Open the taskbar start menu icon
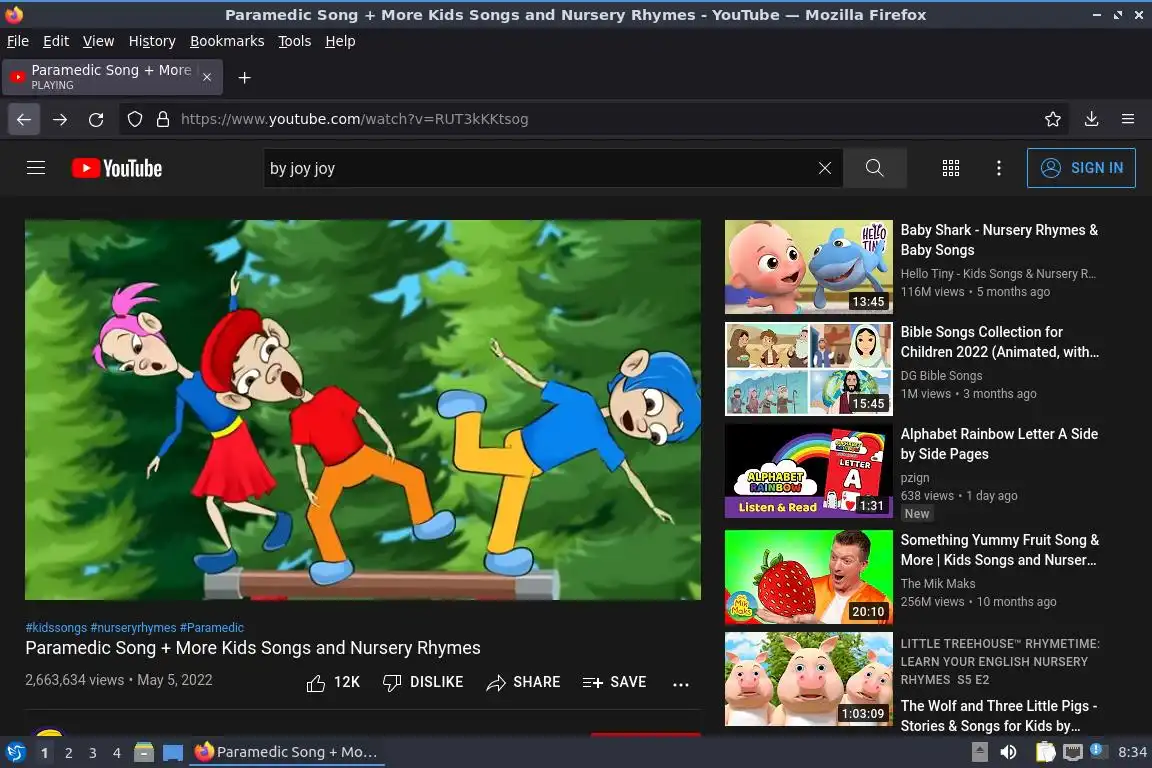 (x=15, y=752)
